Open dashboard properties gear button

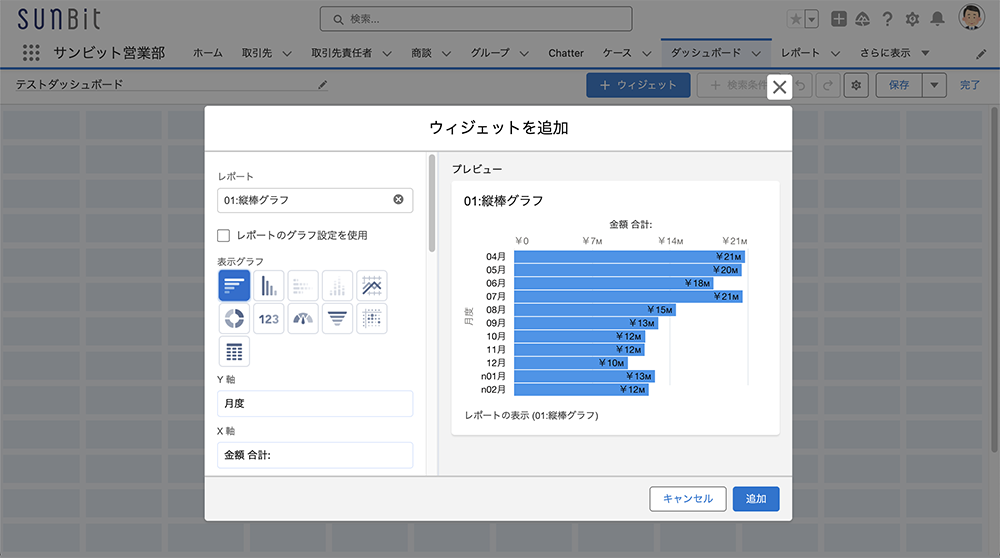[x=856, y=85]
